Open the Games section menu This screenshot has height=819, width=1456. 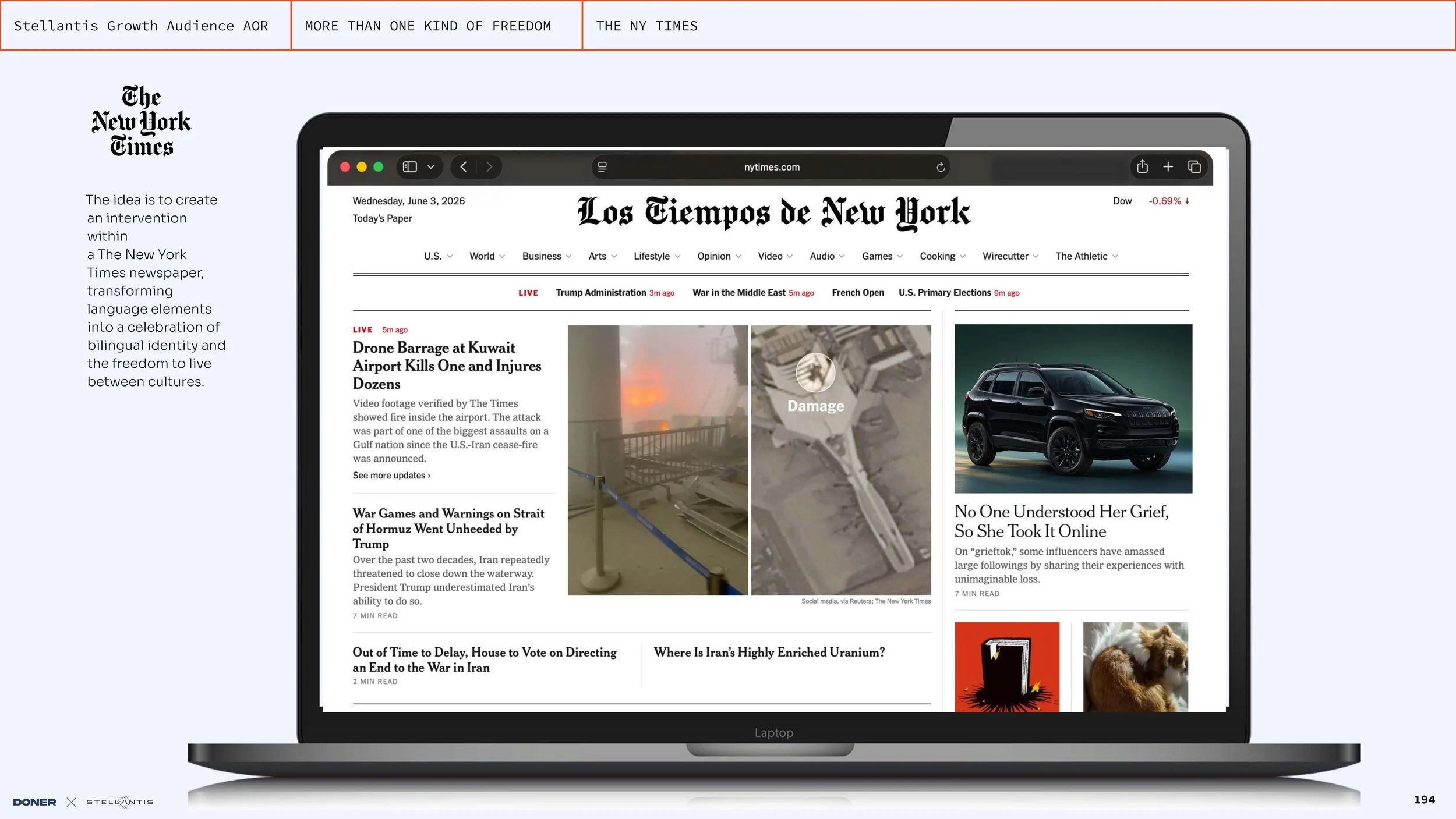[882, 256]
